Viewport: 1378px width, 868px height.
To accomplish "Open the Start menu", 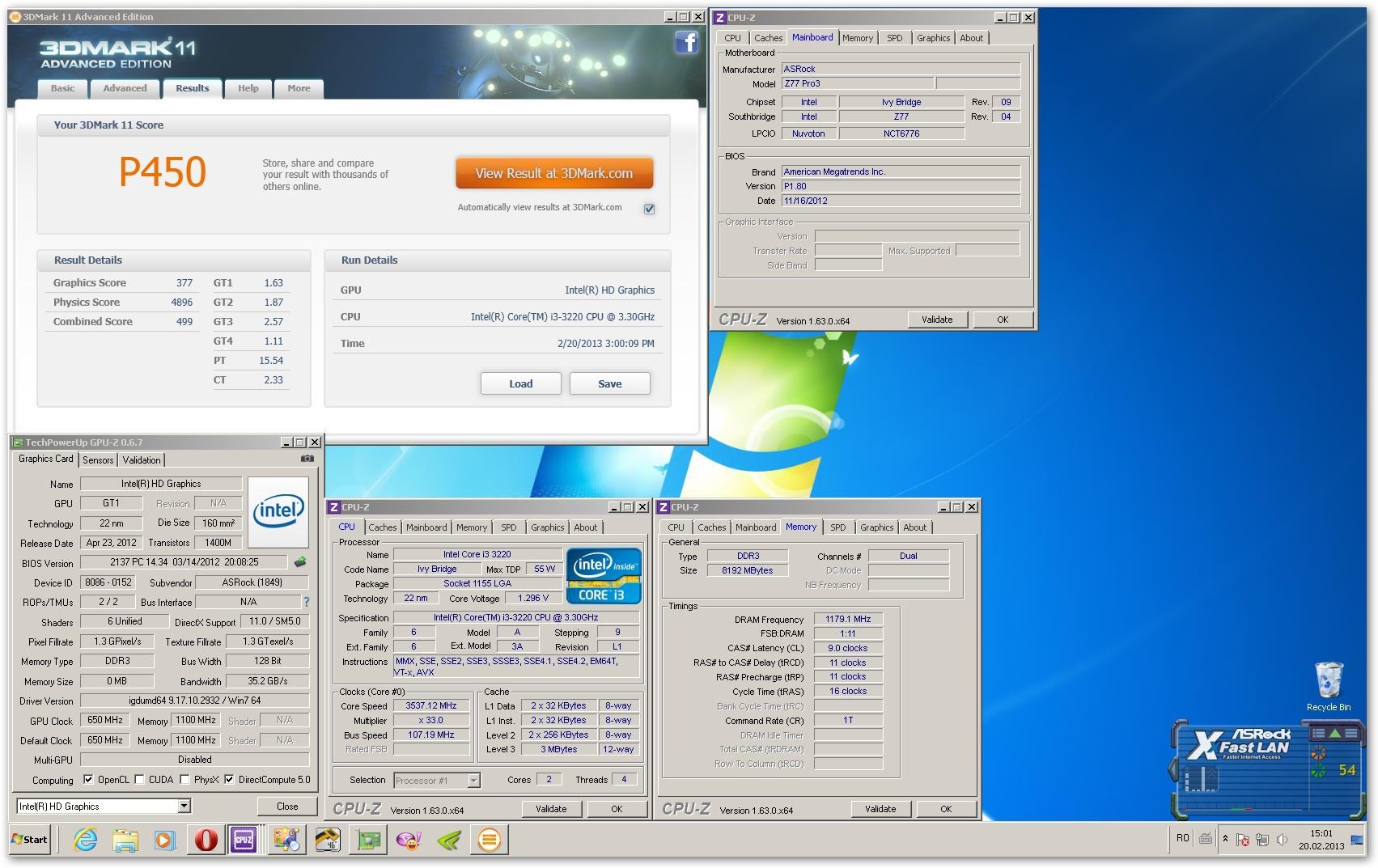I will click(30, 840).
